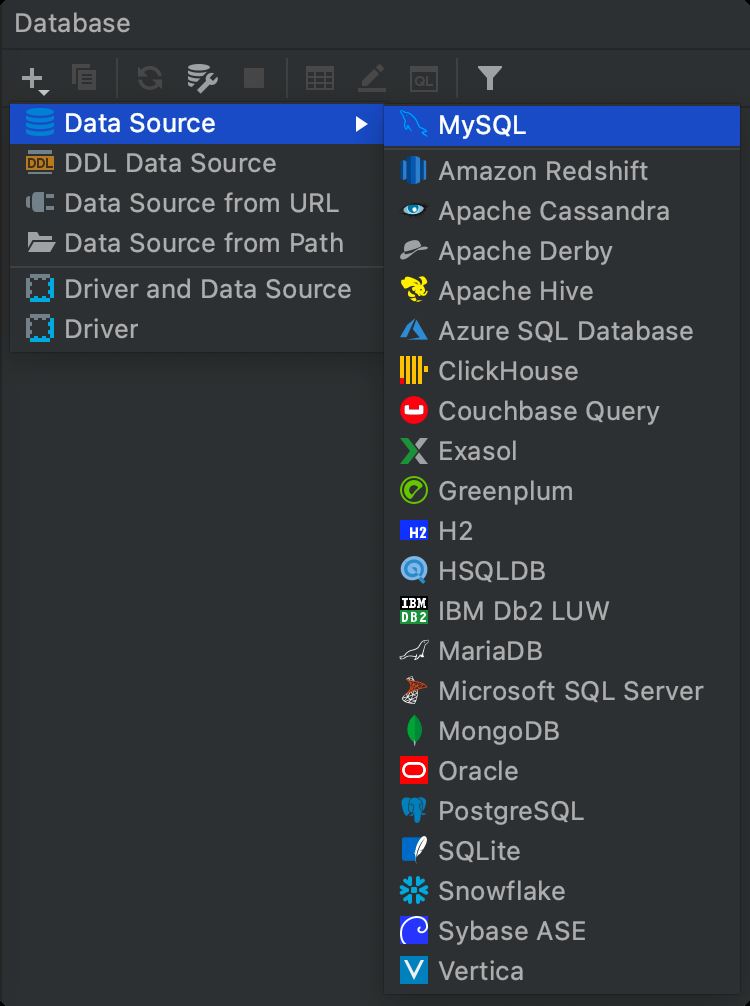
Task: Click the Stop square toolbar icon
Action: [x=254, y=78]
